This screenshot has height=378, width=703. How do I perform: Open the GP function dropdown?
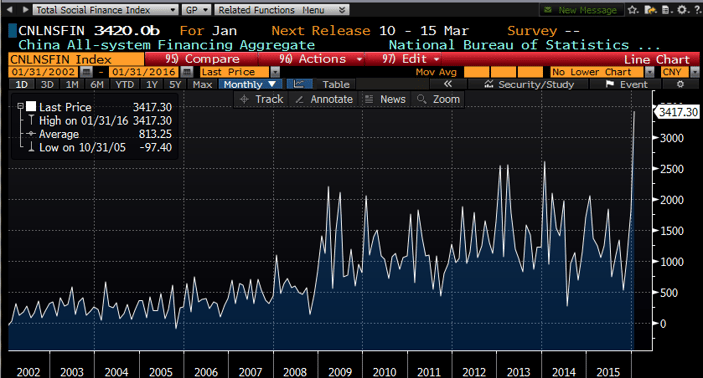[x=196, y=10]
